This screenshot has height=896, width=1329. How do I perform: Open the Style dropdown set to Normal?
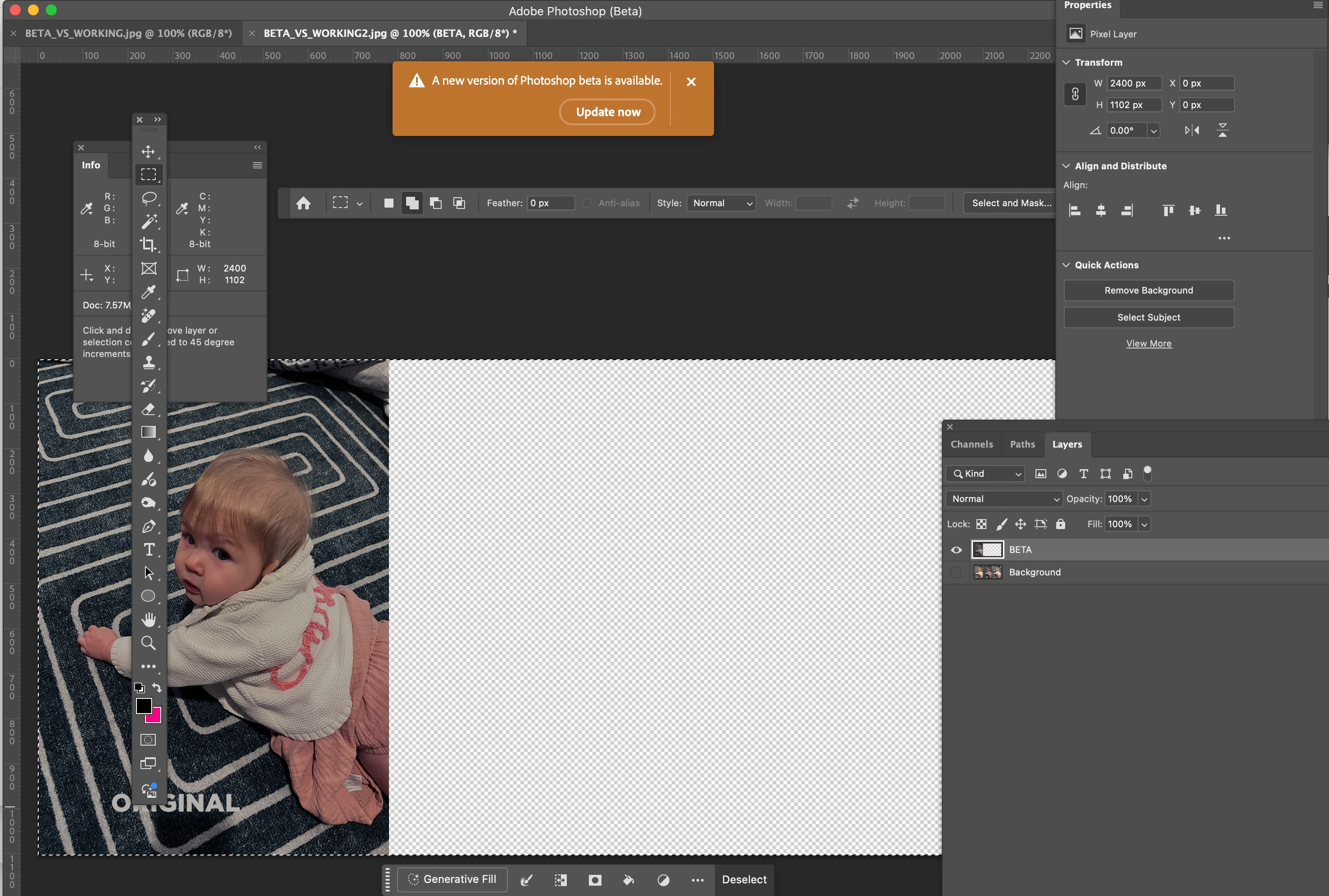(721, 203)
